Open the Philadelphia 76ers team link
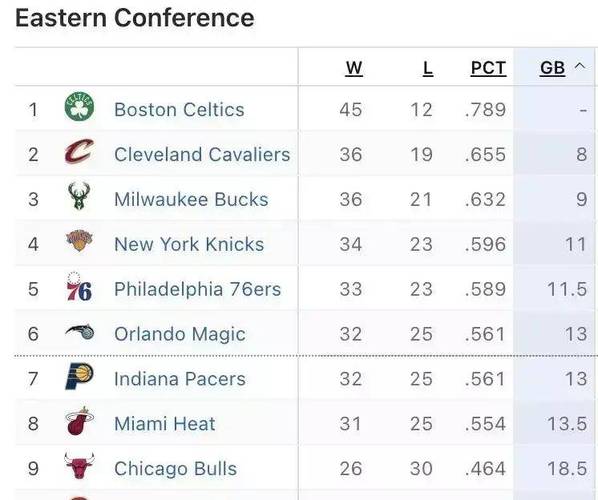This screenshot has height=500, width=598. pyautogui.click(x=198, y=289)
